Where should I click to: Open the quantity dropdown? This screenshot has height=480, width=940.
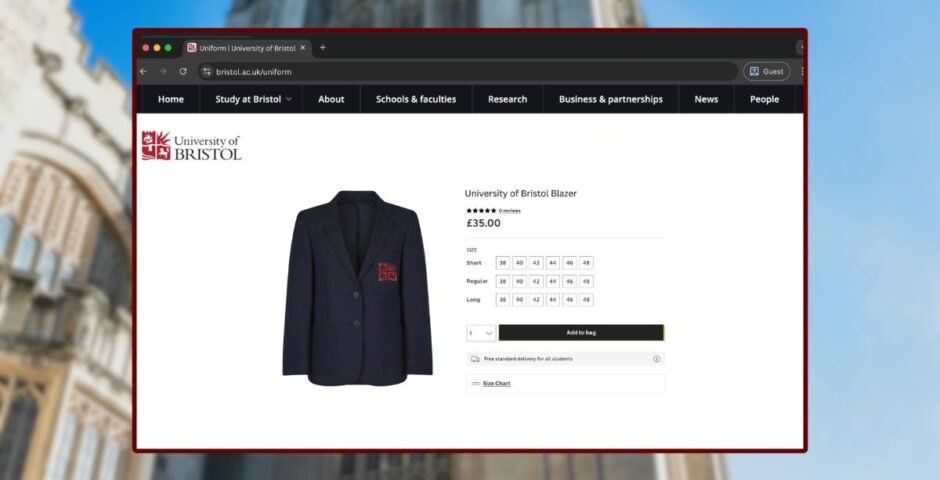pyautogui.click(x=481, y=333)
